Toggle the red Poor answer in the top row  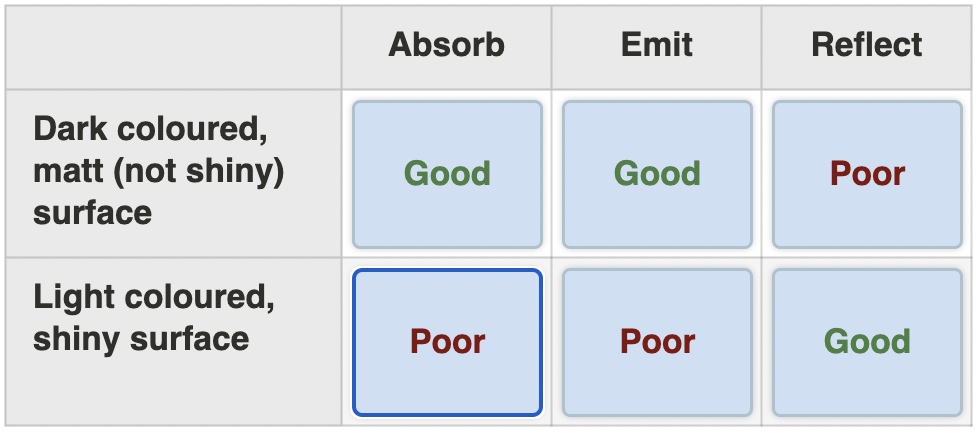(867, 174)
